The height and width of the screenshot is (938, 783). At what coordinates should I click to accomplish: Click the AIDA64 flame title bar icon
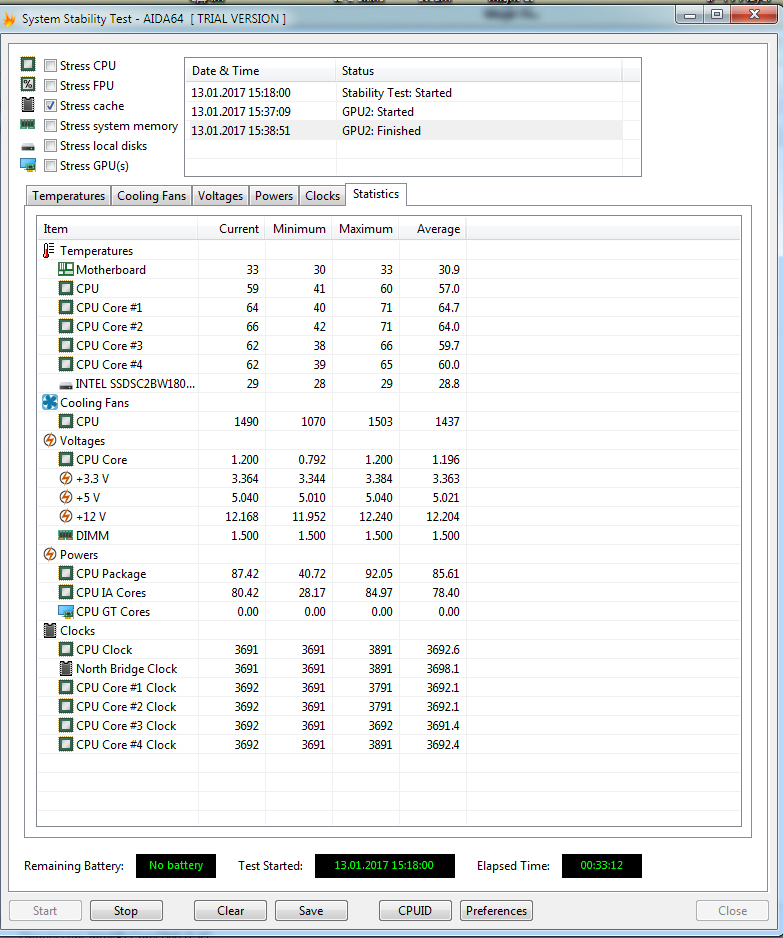pos(9,19)
